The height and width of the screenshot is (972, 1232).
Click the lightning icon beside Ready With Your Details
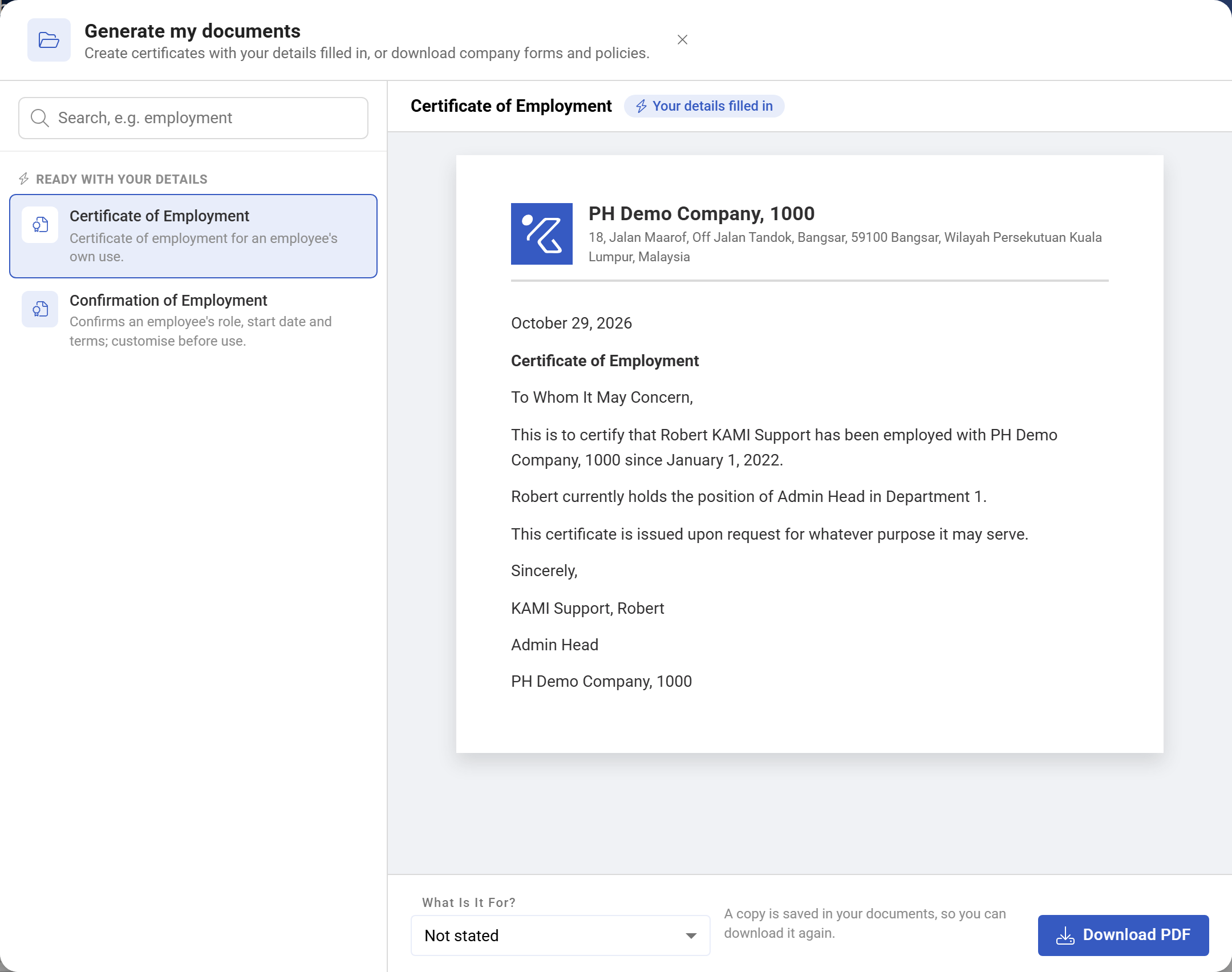[x=24, y=179]
